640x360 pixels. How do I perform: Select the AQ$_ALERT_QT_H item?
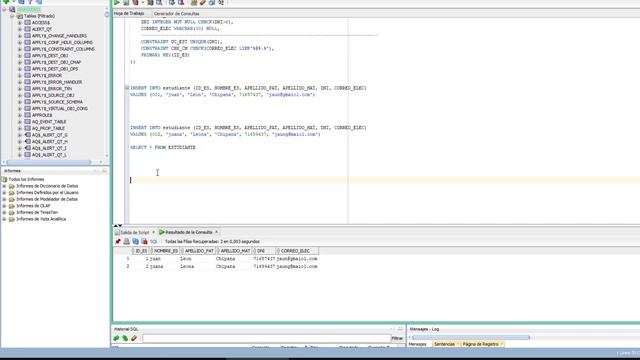point(50,142)
